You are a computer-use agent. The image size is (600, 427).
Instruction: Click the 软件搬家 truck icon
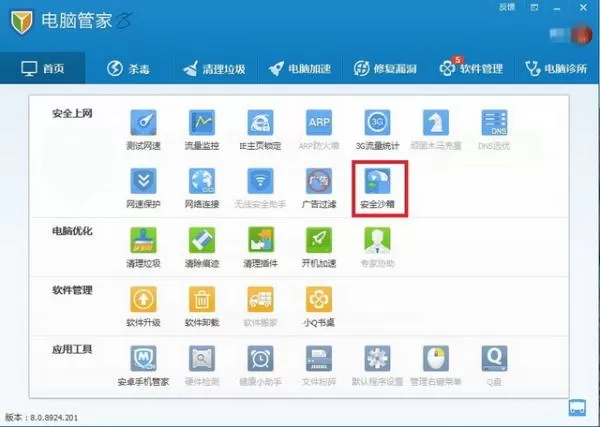261,299
